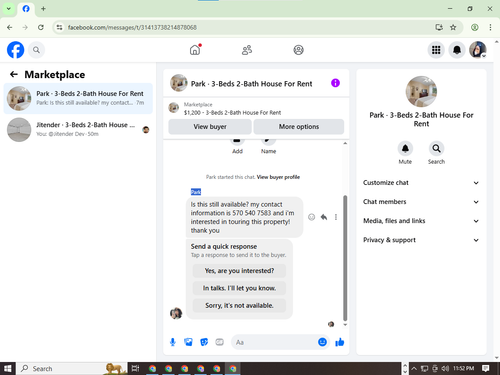Open emoji picker in message box

pyautogui.click(x=322, y=342)
